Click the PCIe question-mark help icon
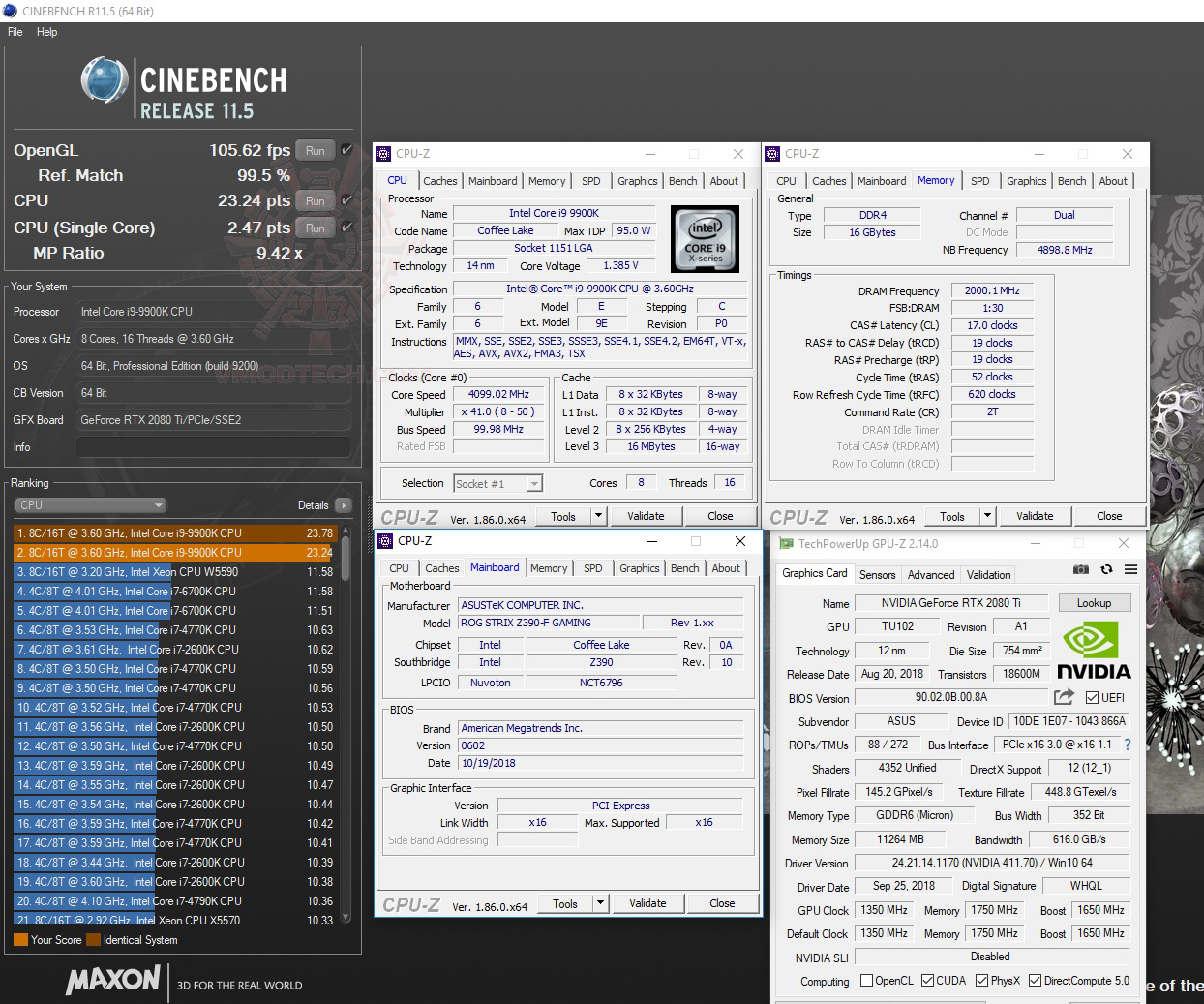The height and width of the screenshot is (1004, 1204). [1129, 745]
